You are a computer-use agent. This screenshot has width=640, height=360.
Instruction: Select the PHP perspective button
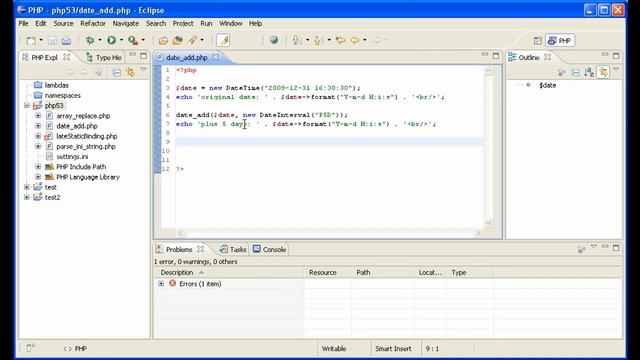pos(560,40)
